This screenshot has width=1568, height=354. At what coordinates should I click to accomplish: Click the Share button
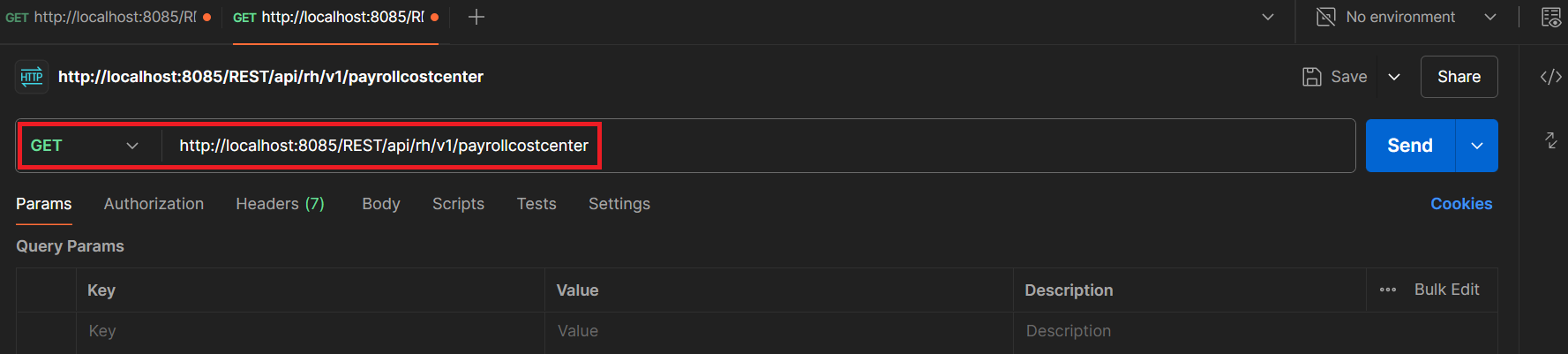click(x=1459, y=77)
